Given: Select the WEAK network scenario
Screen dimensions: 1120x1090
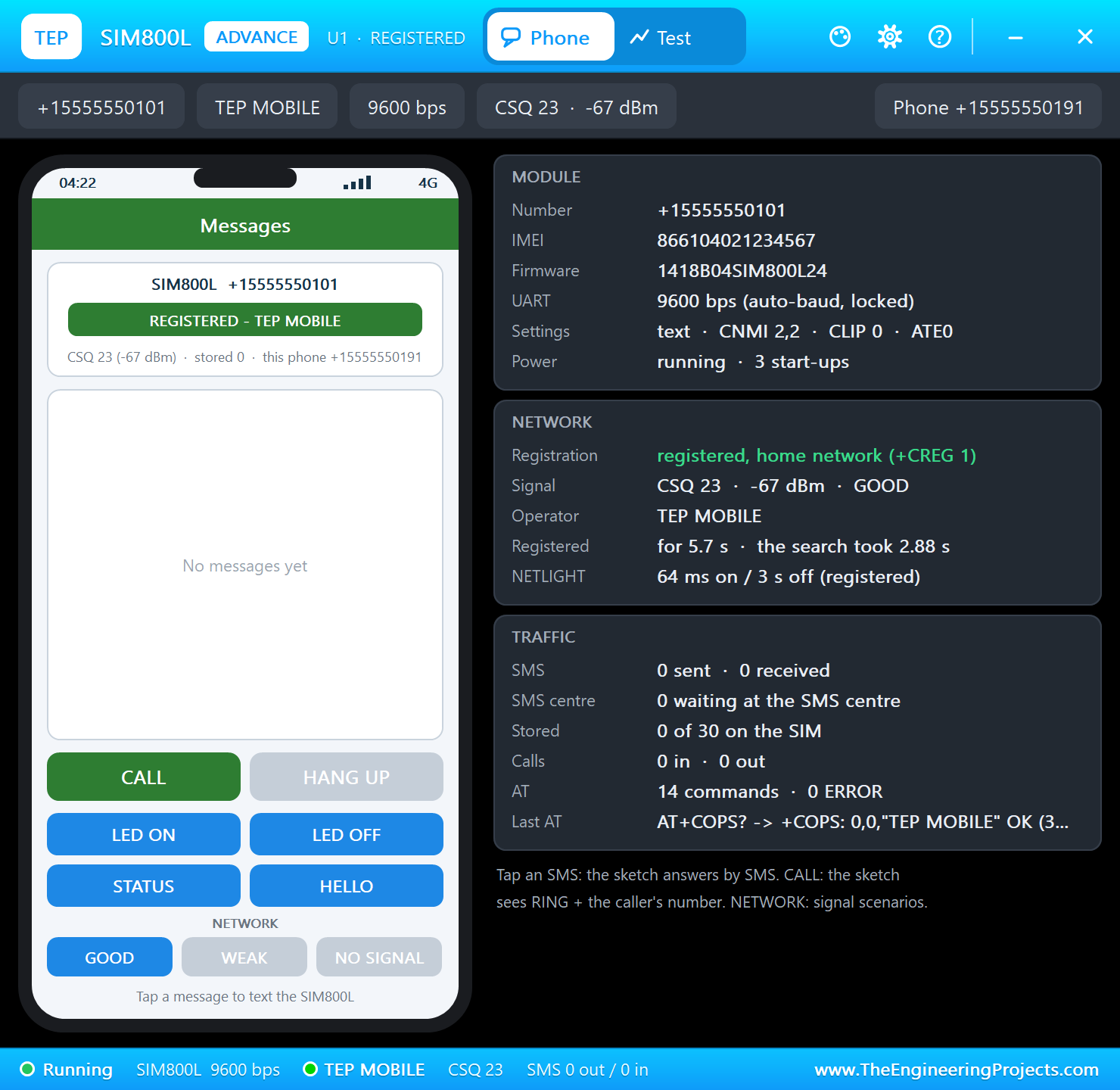Looking at the screenshot, I should click(x=244, y=957).
